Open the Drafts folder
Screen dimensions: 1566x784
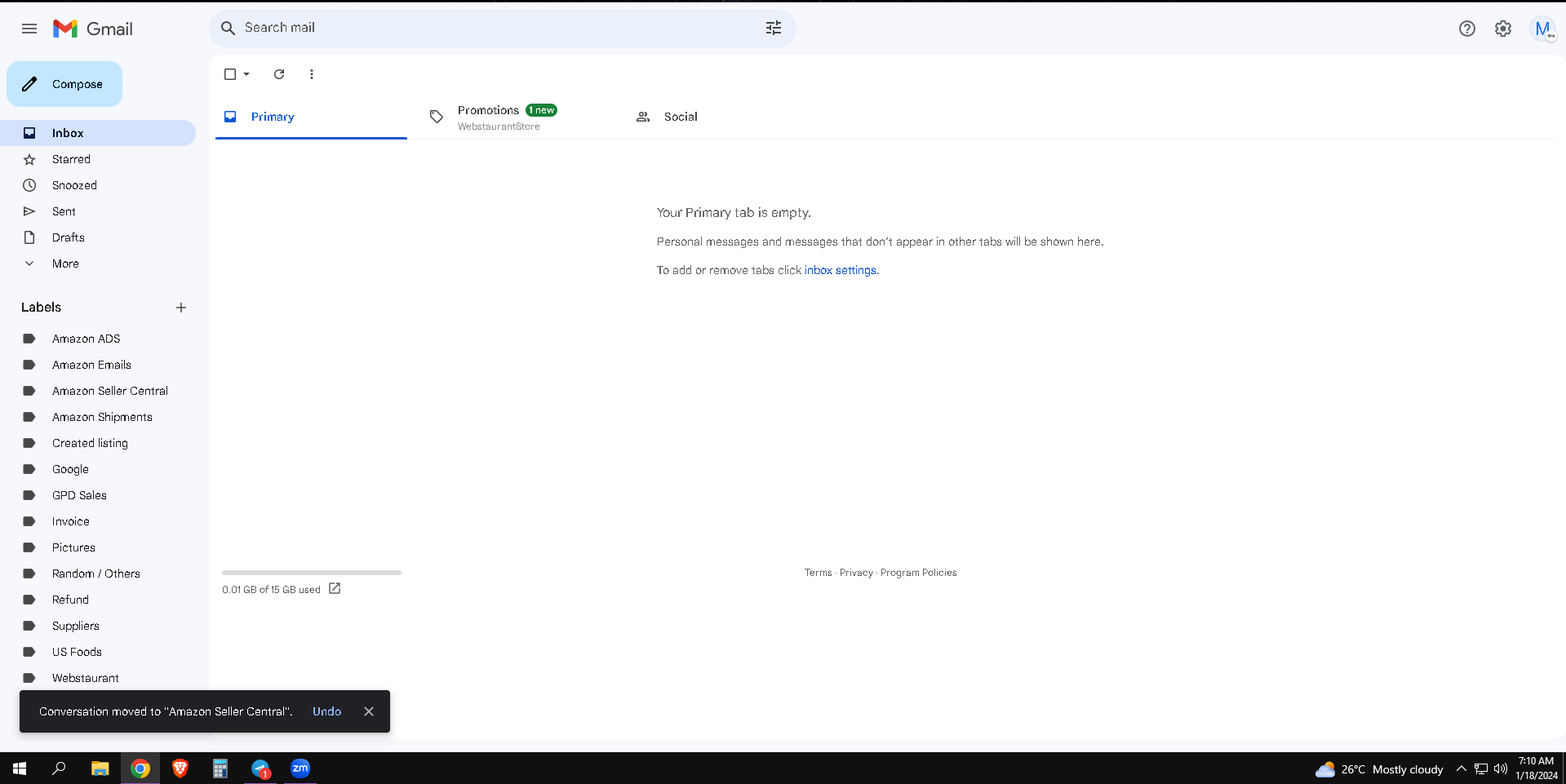98,237
